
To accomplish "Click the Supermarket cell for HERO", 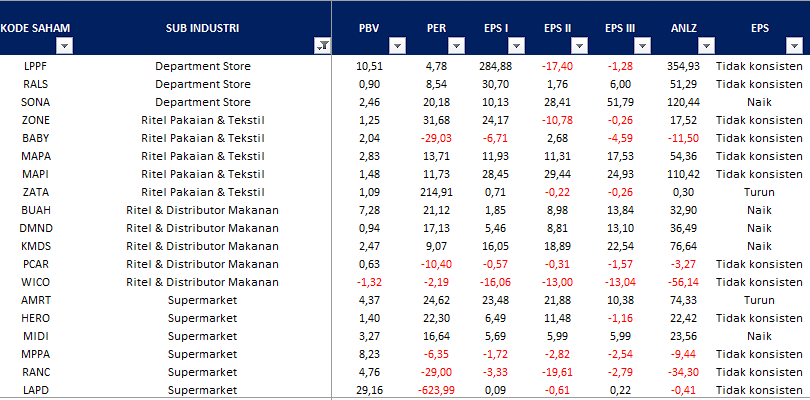I will point(203,317).
